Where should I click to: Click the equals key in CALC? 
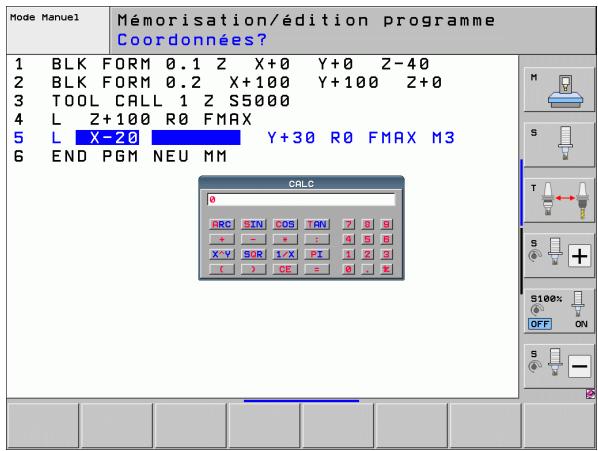[317, 269]
